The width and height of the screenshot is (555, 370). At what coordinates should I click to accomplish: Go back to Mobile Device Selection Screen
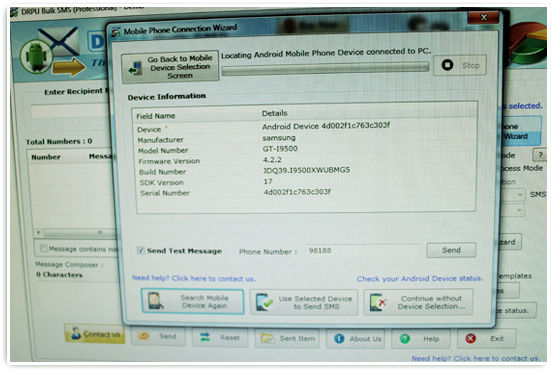click(x=170, y=67)
